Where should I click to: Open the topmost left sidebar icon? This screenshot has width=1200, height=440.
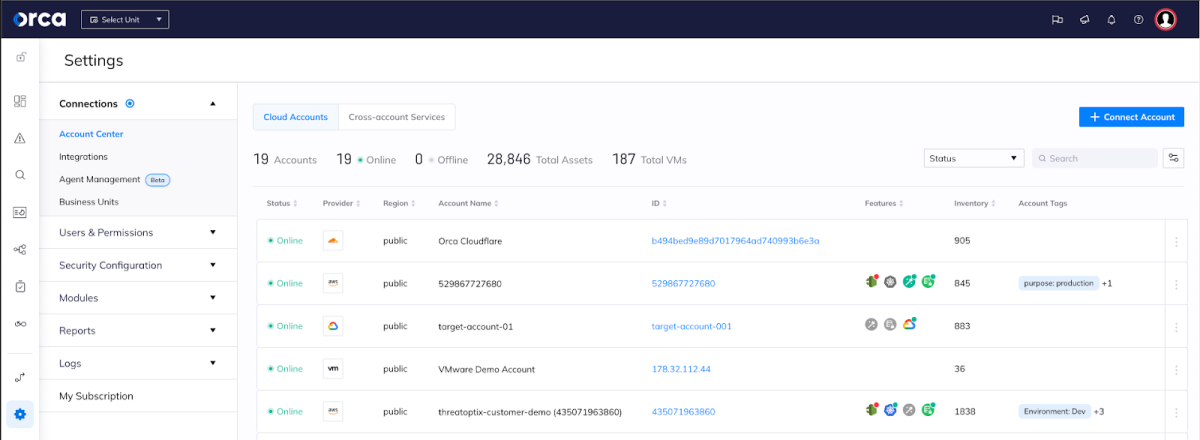20,59
